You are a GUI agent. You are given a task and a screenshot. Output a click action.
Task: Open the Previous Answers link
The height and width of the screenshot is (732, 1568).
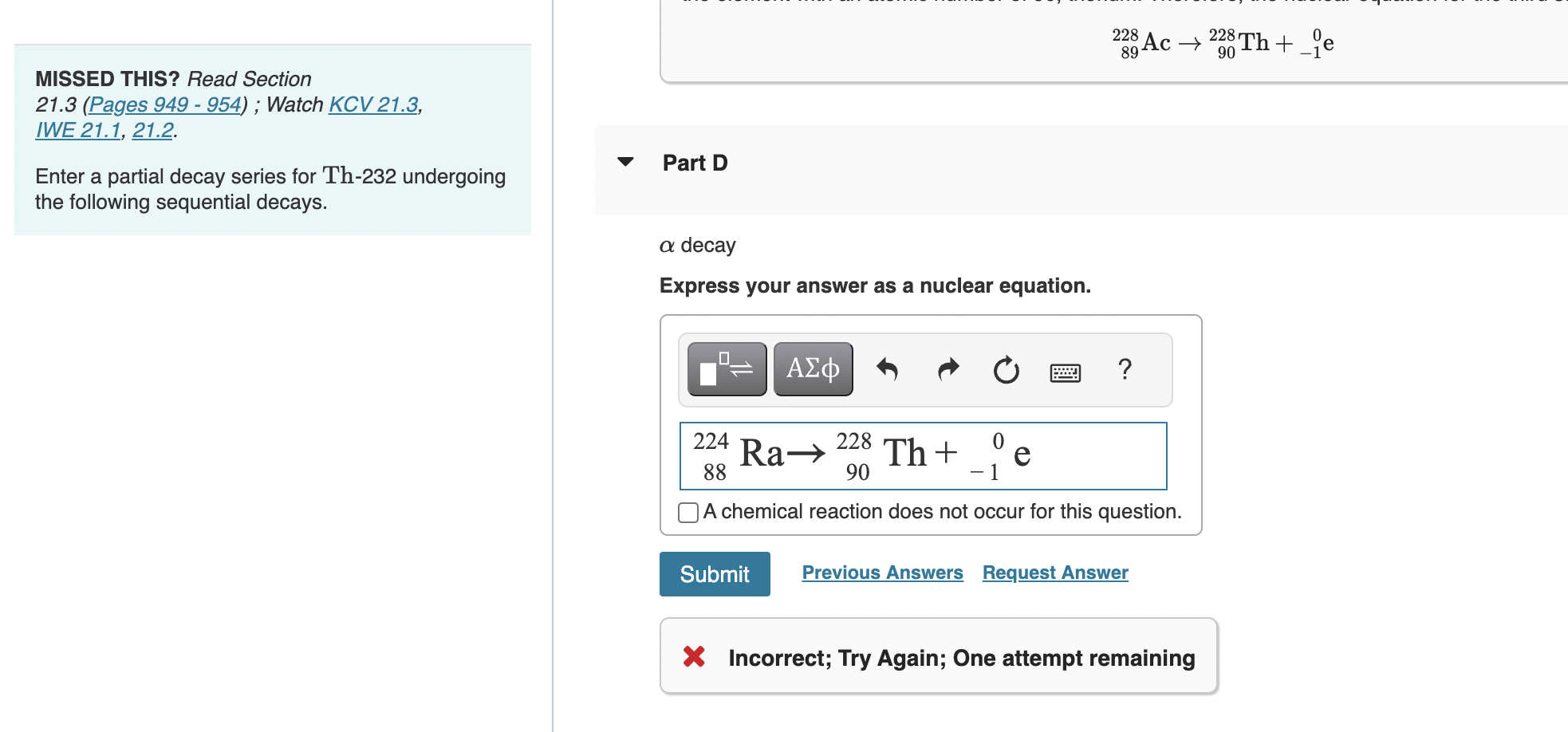pos(882,573)
